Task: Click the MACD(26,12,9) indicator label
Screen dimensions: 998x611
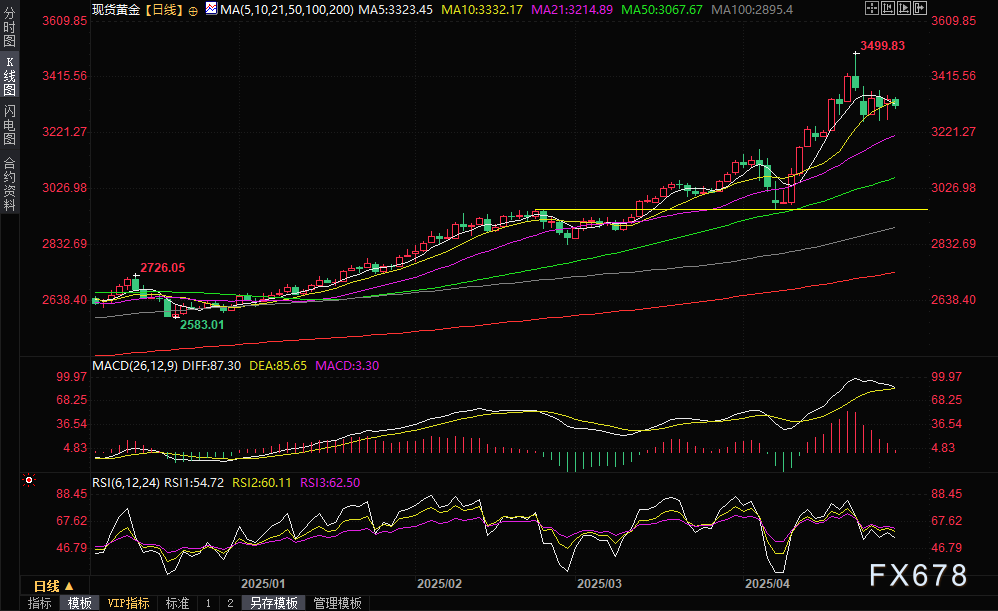Action: tap(132, 366)
